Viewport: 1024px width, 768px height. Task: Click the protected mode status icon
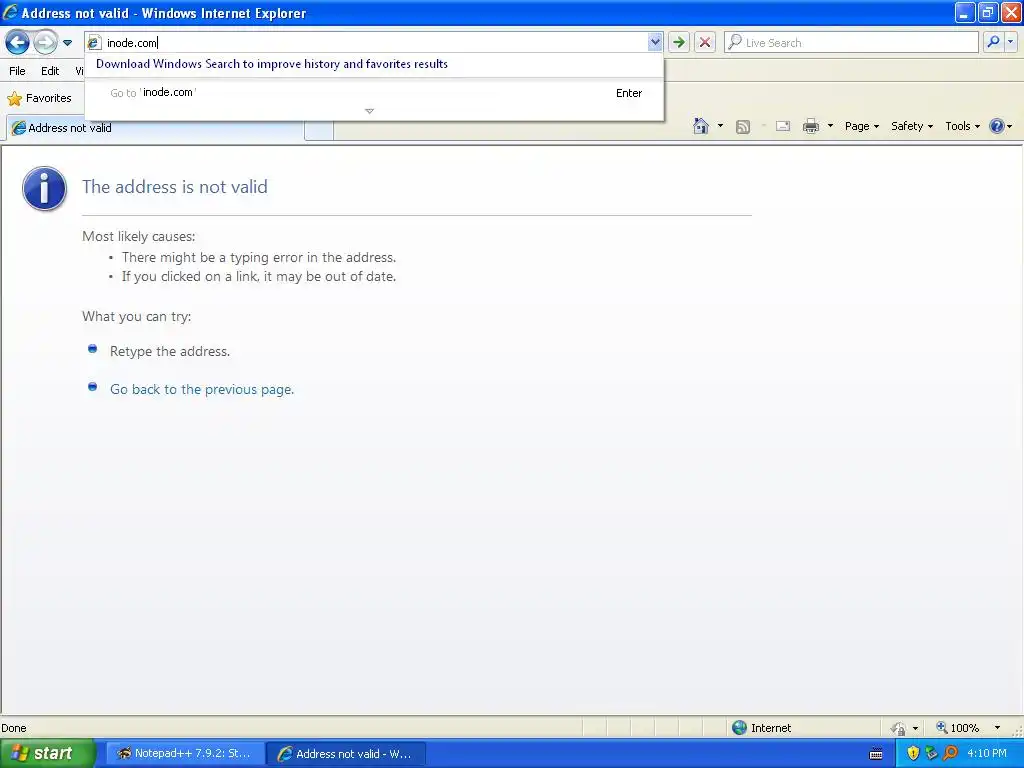[x=899, y=728]
